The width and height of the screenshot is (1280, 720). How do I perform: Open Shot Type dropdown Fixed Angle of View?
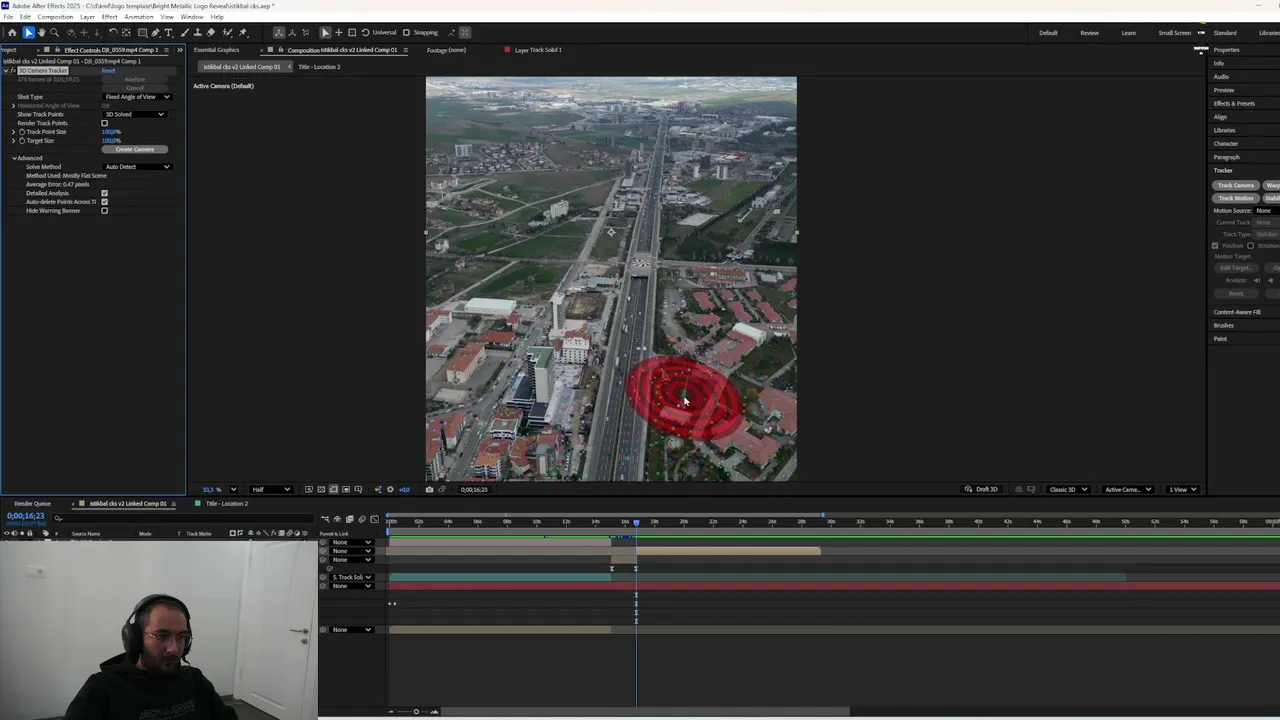[x=137, y=97]
